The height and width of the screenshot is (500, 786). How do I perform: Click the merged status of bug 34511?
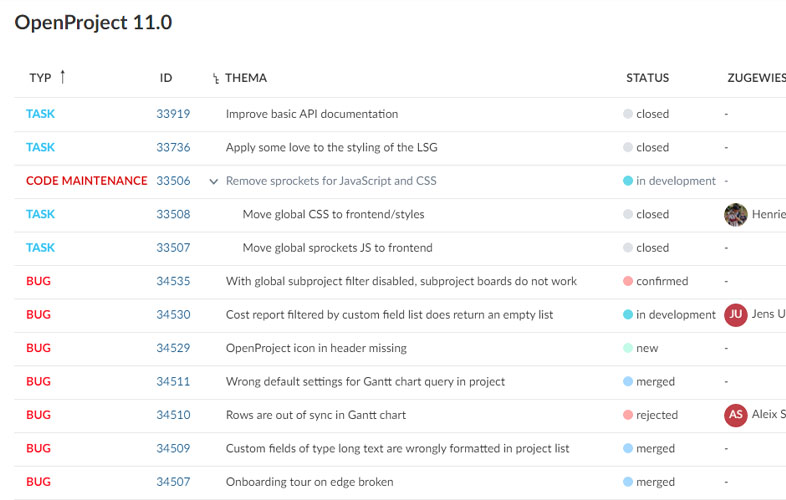(x=655, y=381)
